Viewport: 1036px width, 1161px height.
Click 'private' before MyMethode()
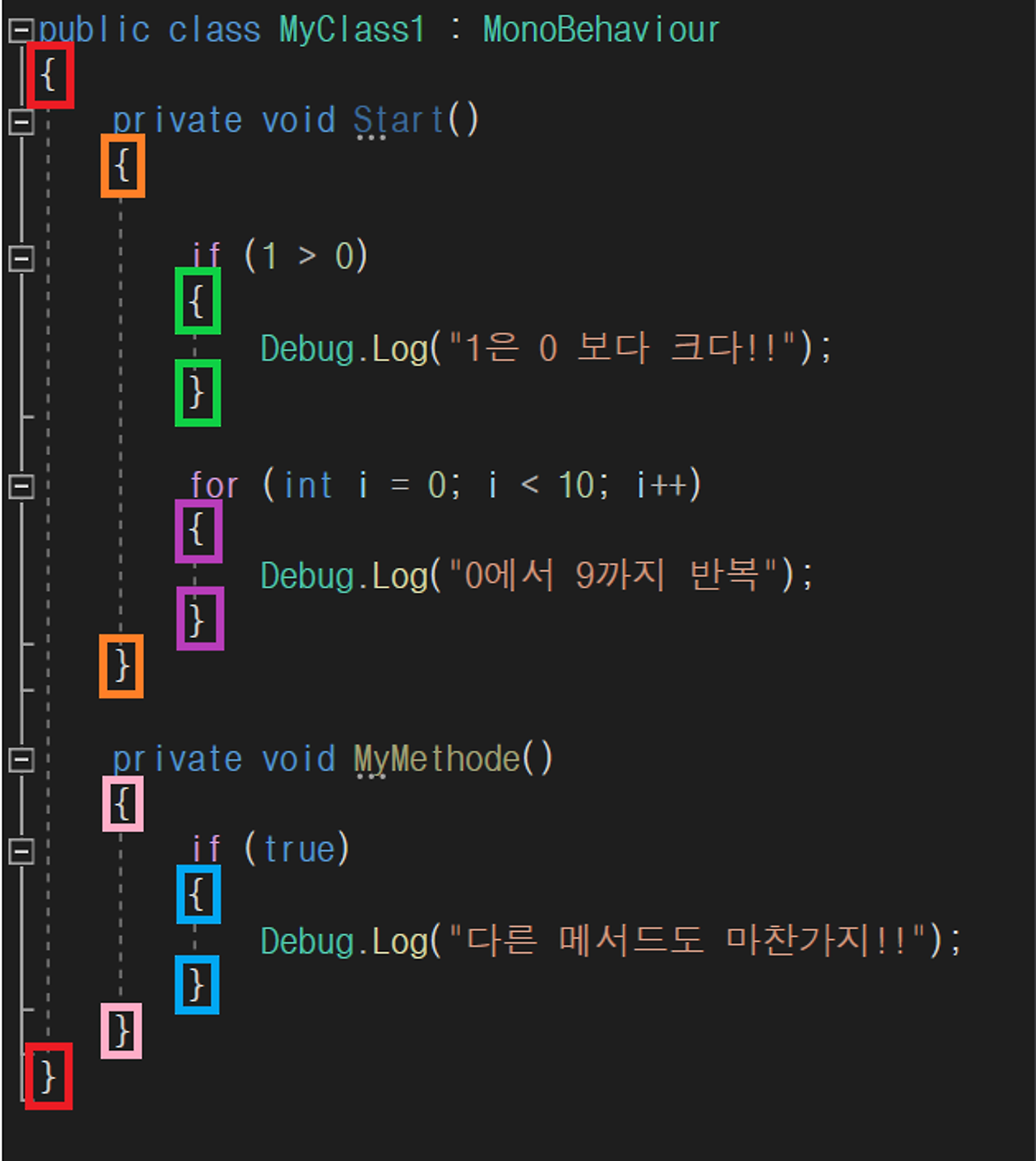coord(177,759)
